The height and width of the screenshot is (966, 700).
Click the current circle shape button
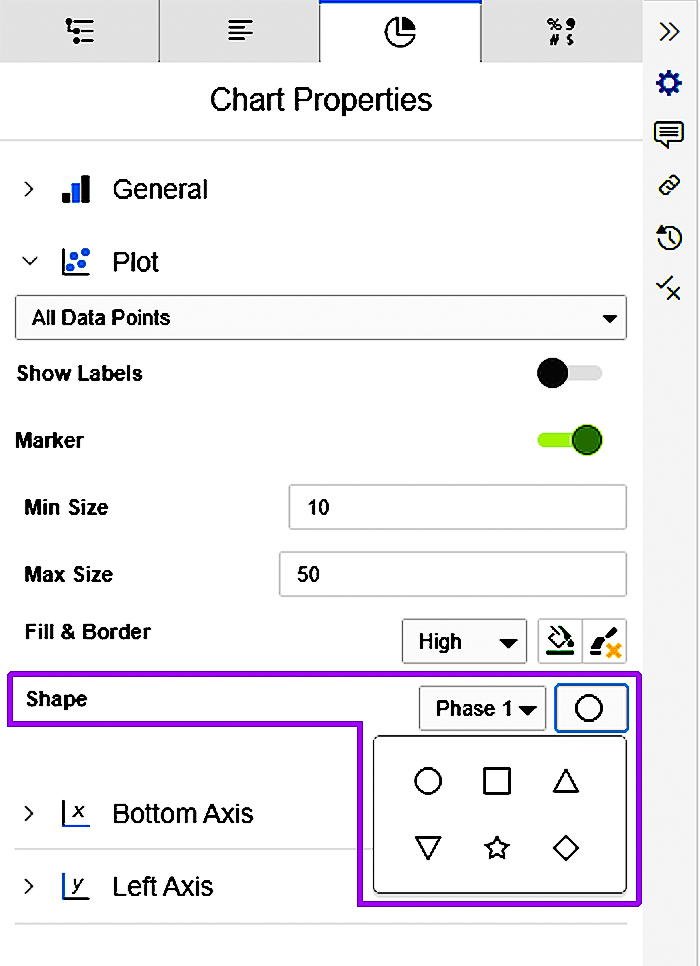pyautogui.click(x=591, y=708)
